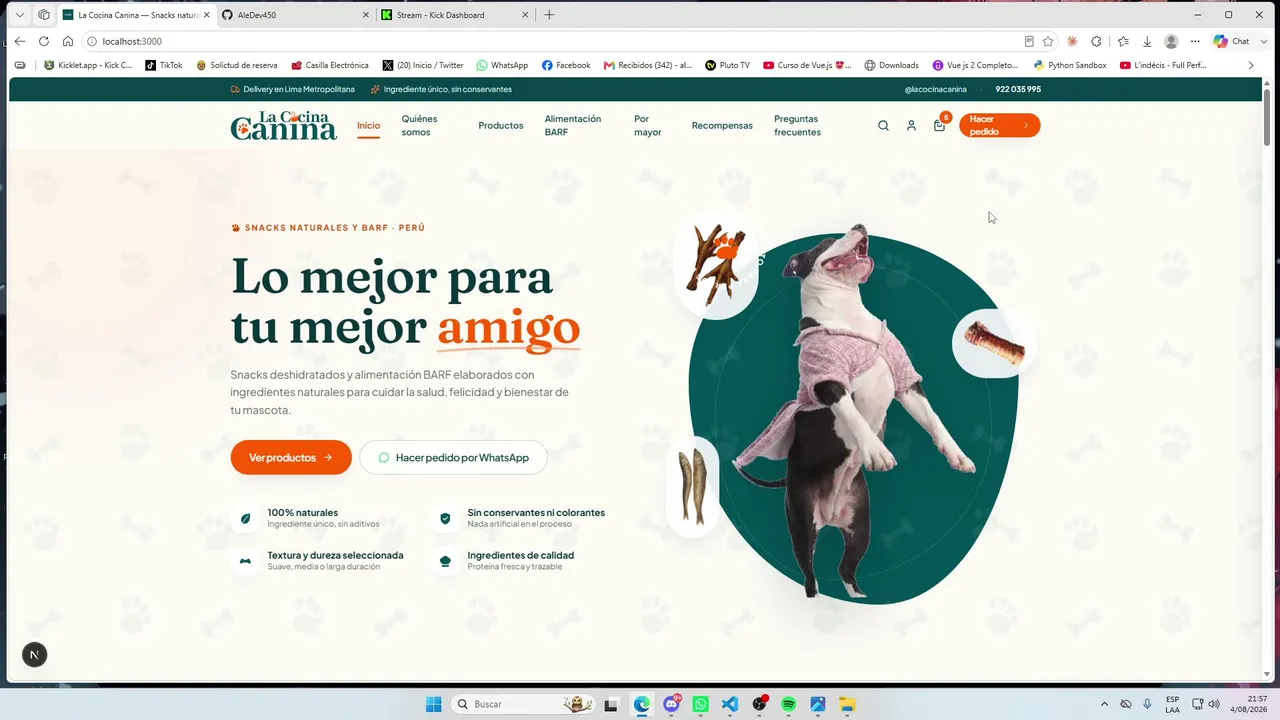The height and width of the screenshot is (720, 1280).
Task: Open the browser profile avatar
Action: tap(1171, 41)
